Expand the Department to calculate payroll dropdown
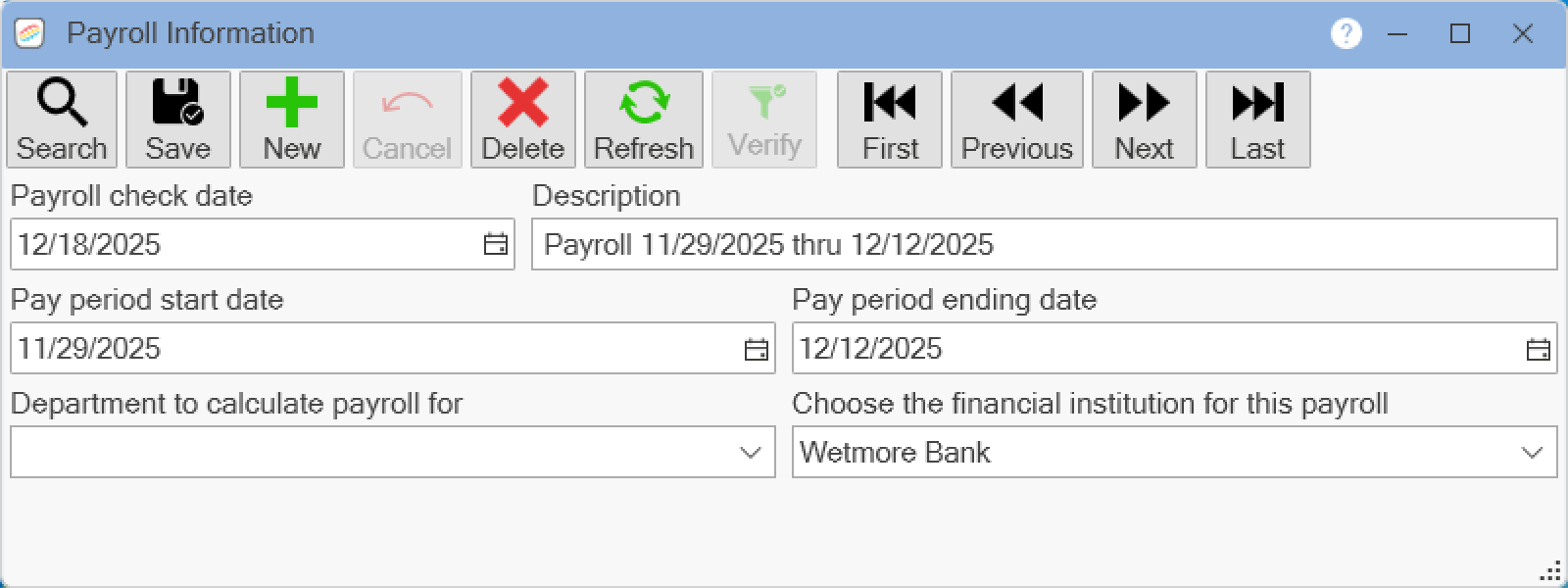Image resolution: width=1568 pixels, height=588 pixels. click(x=751, y=453)
